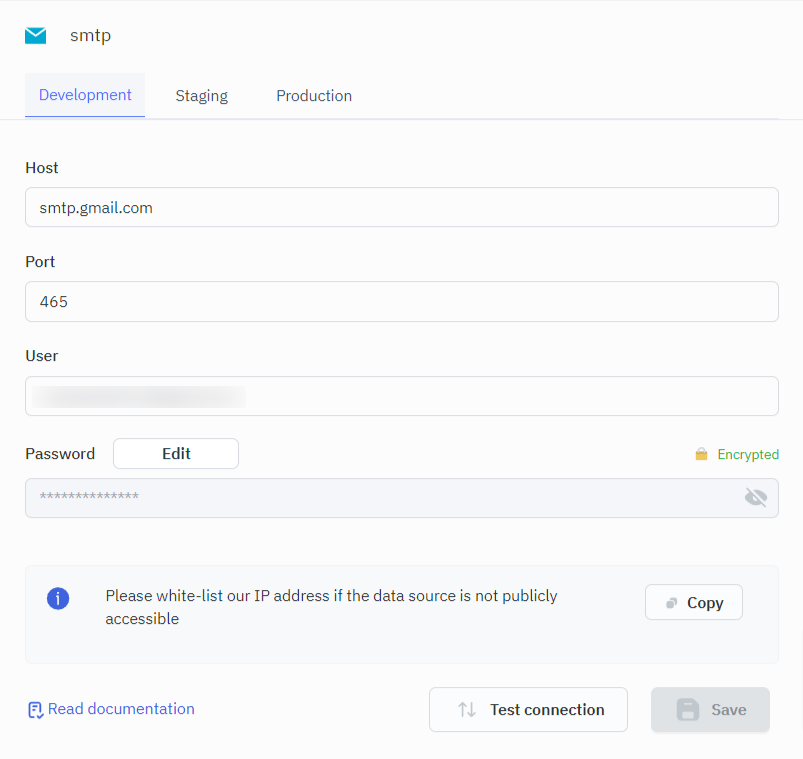Click the yellow lock icon
The height and width of the screenshot is (759, 803).
pyautogui.click(x=701, y=454)
